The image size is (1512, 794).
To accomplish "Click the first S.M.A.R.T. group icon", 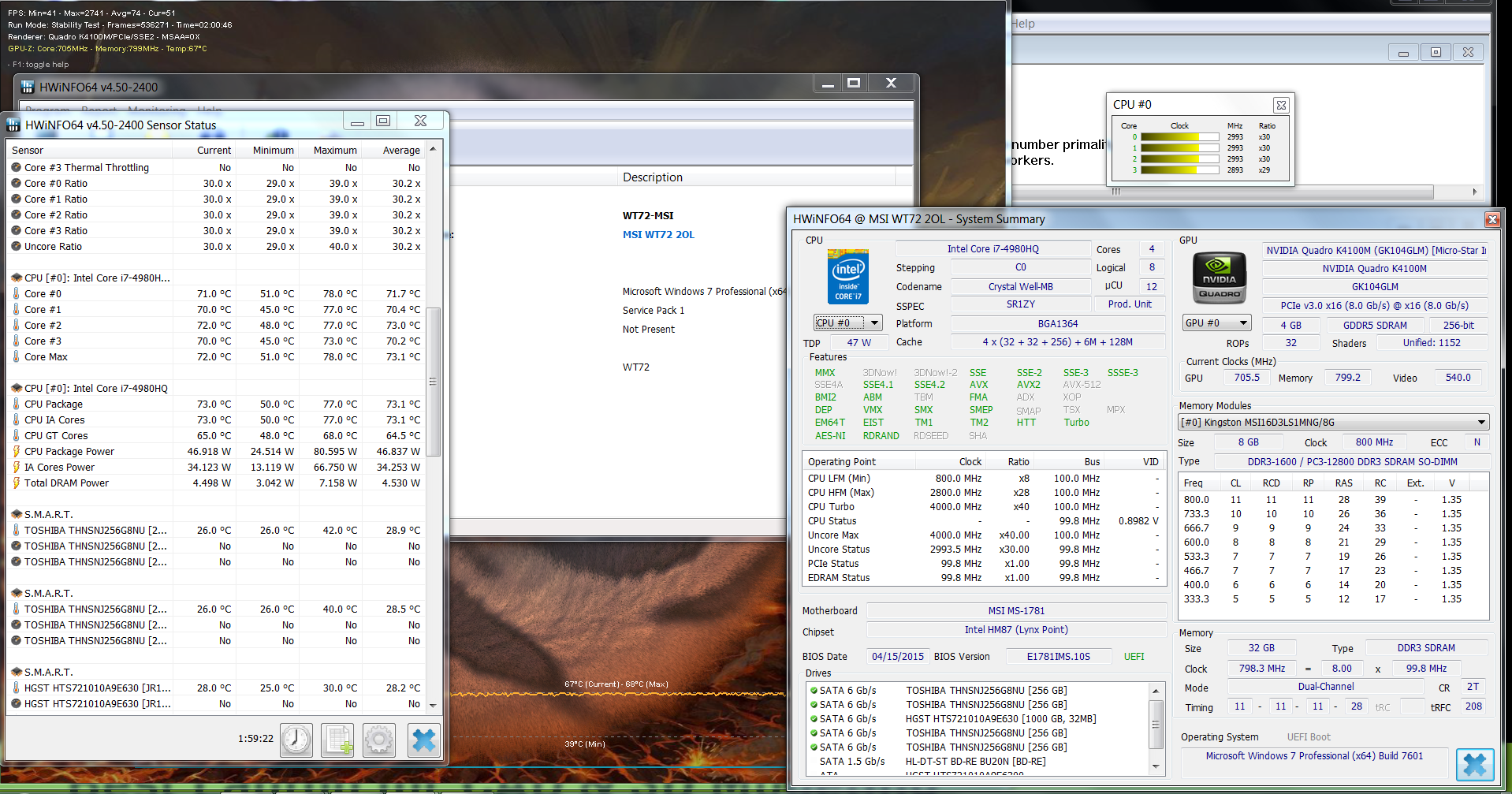I will click(x=16, y=514).
